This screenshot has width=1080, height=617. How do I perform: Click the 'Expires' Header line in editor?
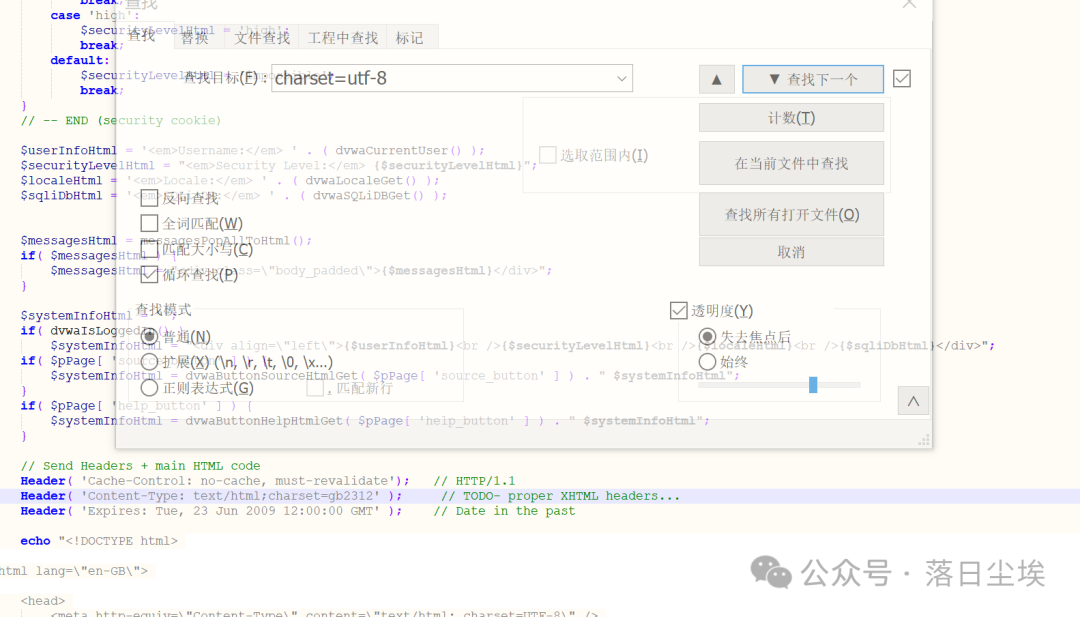pyautogui.click(x=298, y=511)
